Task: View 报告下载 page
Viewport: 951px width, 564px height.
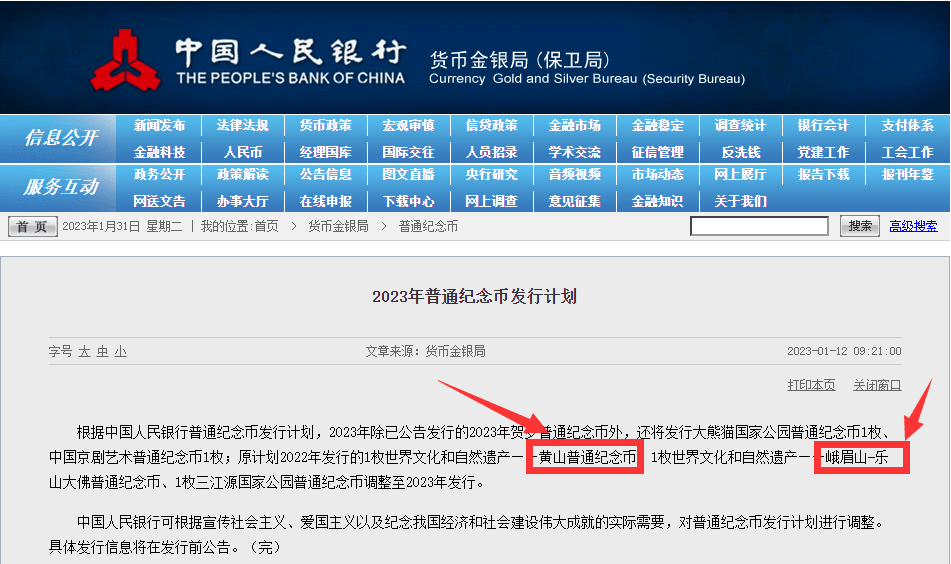Action: click(x=824, y=175)
